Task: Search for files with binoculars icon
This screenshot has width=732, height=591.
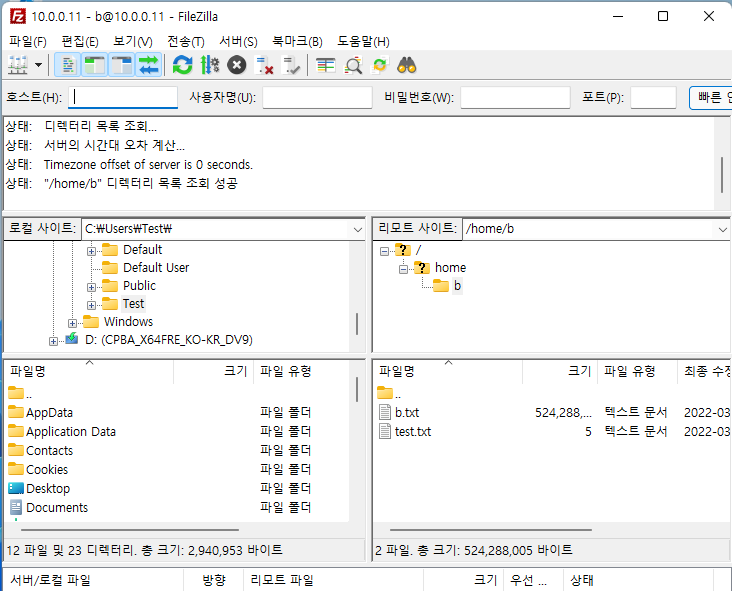Action: (x=407, y=65)
